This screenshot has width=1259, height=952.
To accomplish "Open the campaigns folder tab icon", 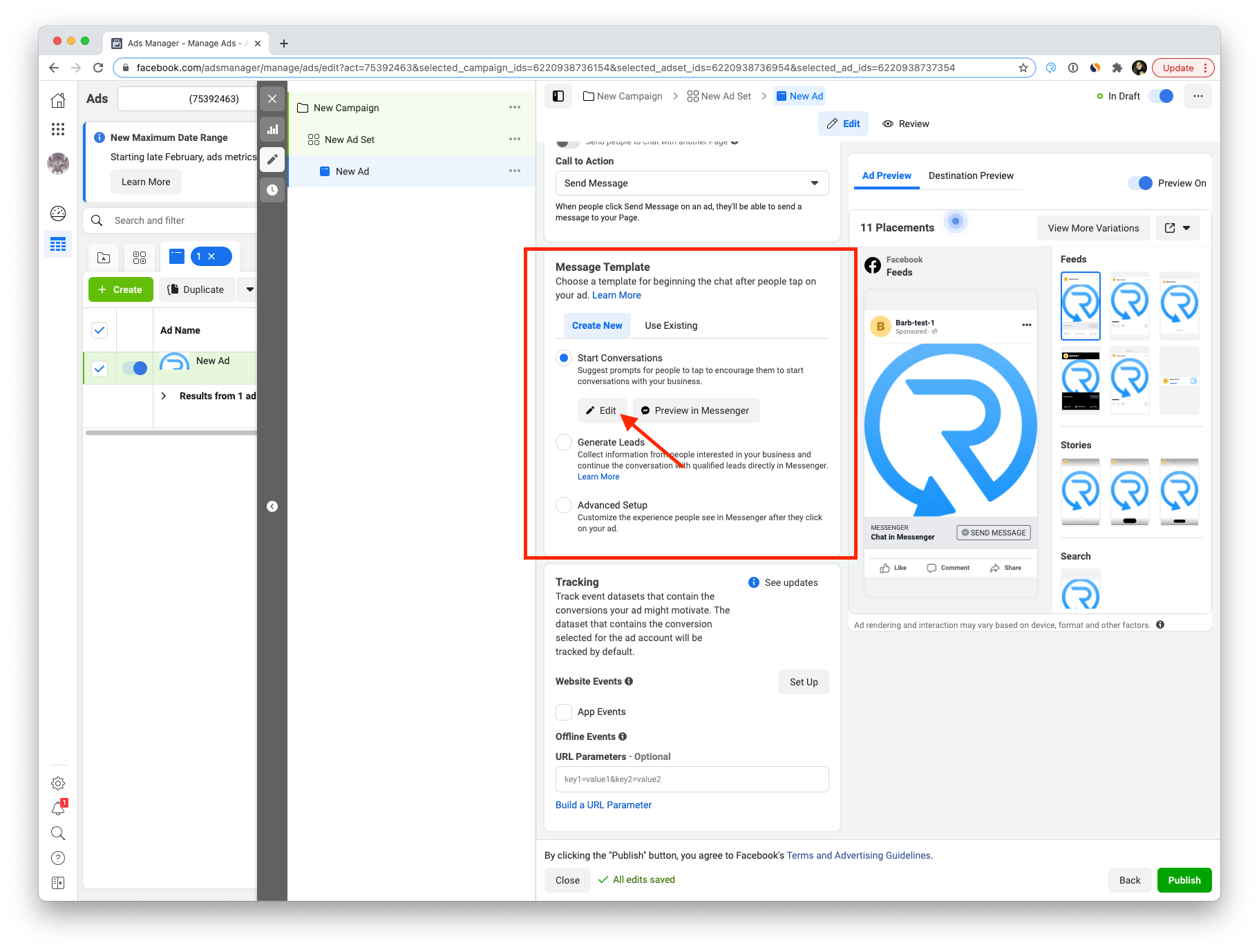I will tap(104, 258).
